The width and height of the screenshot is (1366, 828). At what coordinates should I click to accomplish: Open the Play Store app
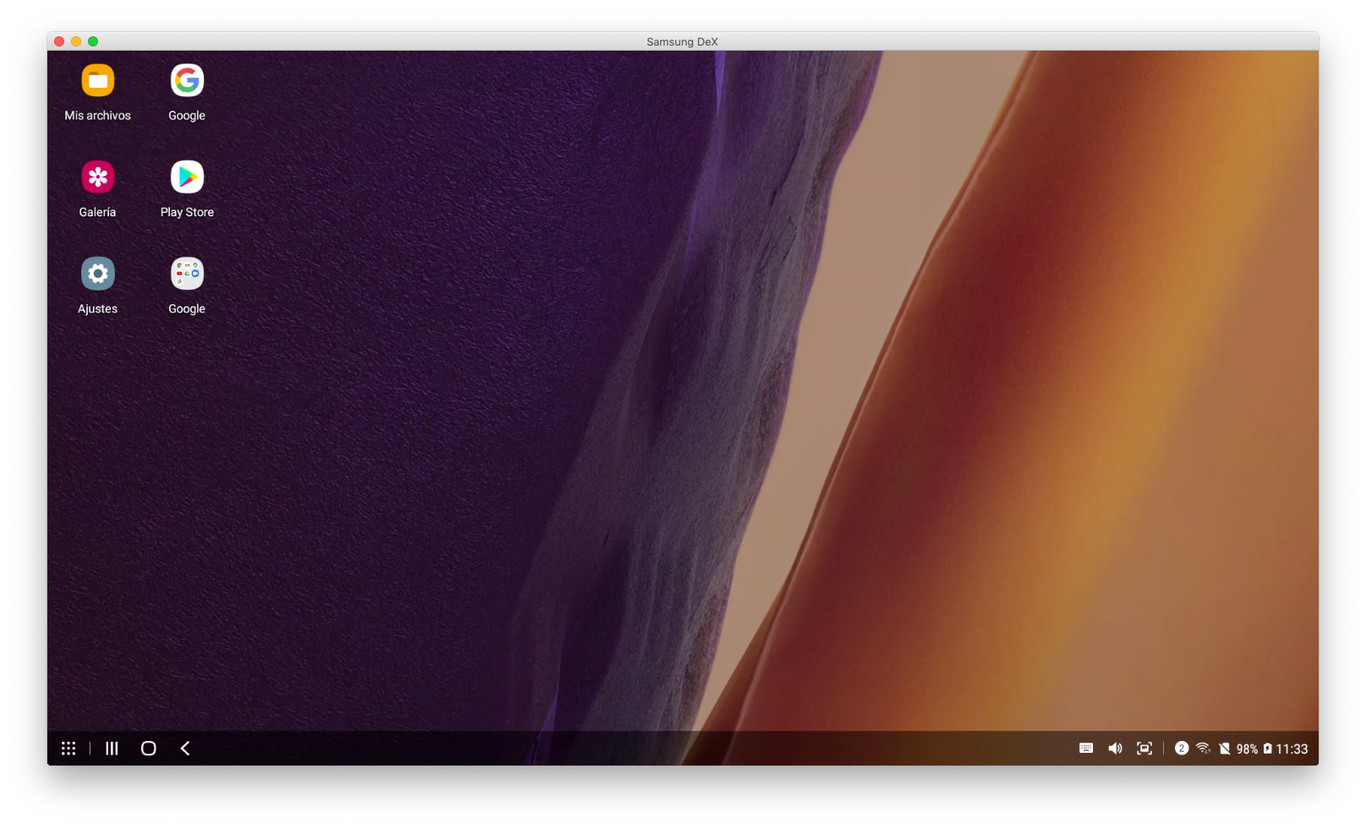click(x=187, y=178)
